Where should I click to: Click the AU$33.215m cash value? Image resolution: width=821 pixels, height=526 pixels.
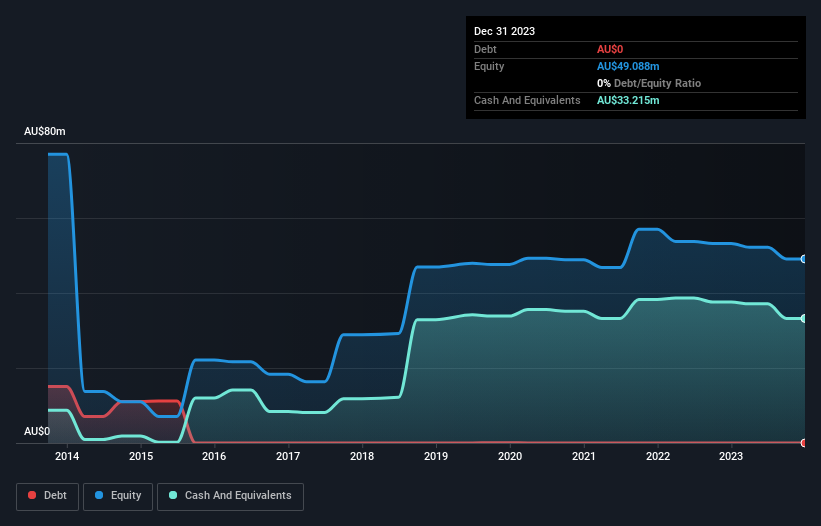(x=628, y=100)
